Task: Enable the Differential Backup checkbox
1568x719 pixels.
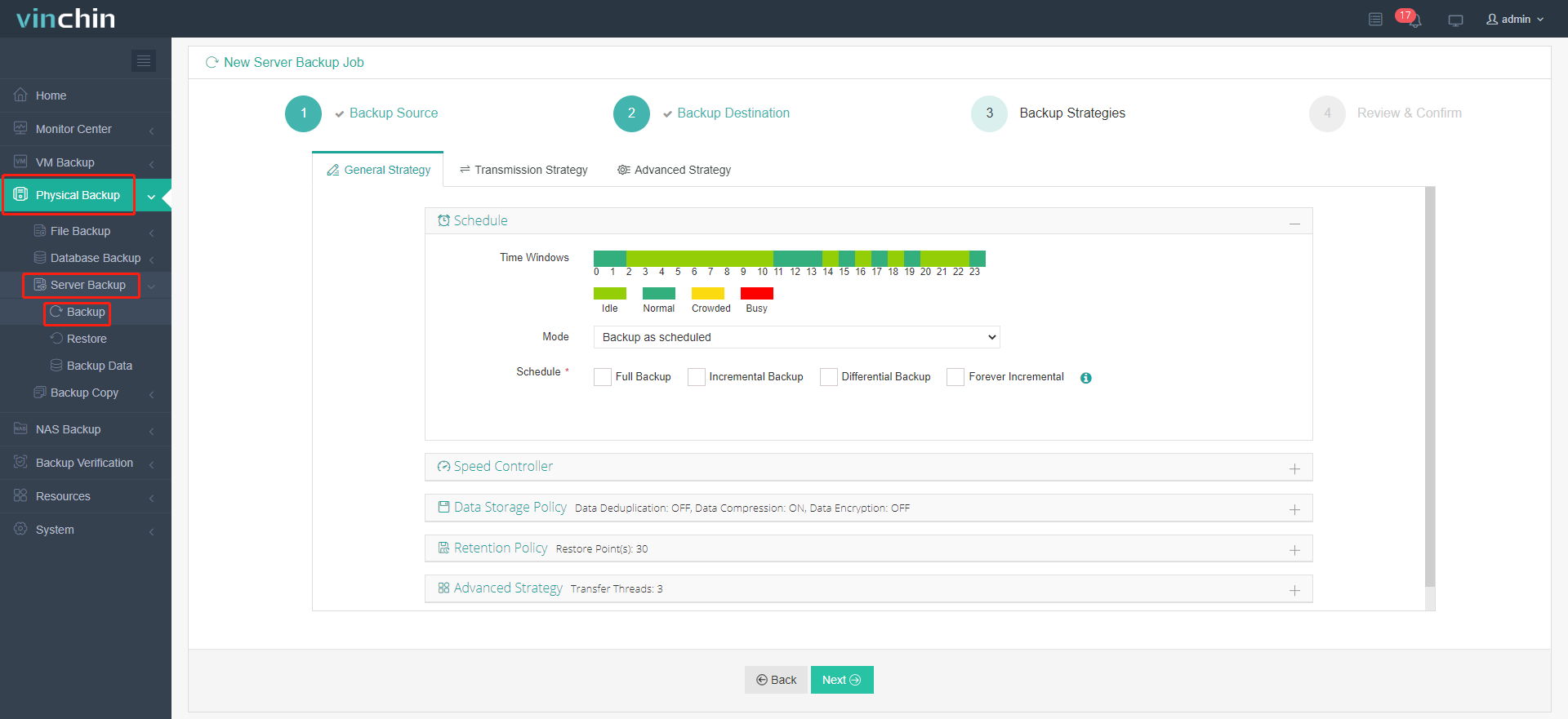Action: [x=829, y=377]
